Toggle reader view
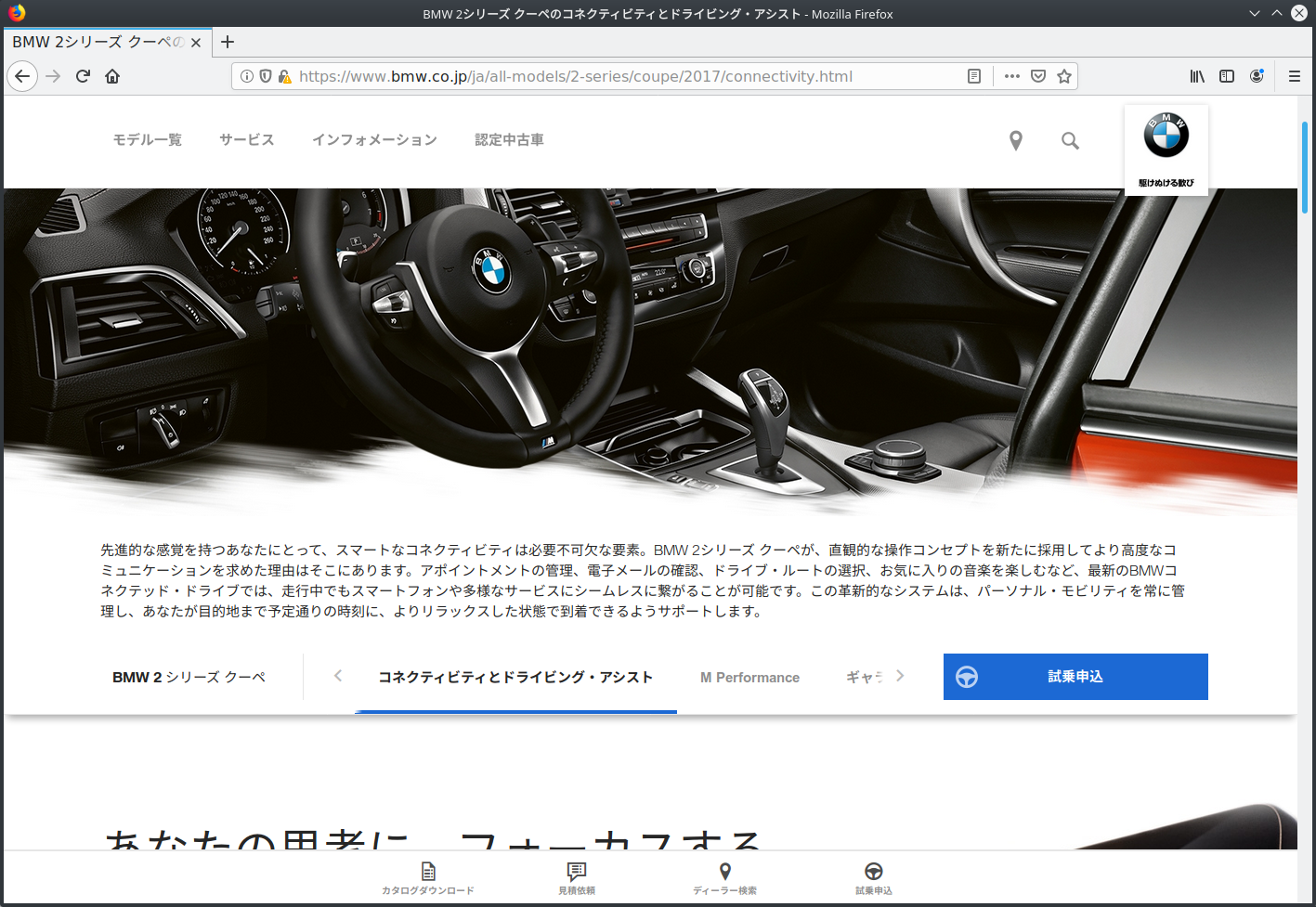The height and width of the screenshot is (907, 1316). pyautogui.click(x=974, y=76)
